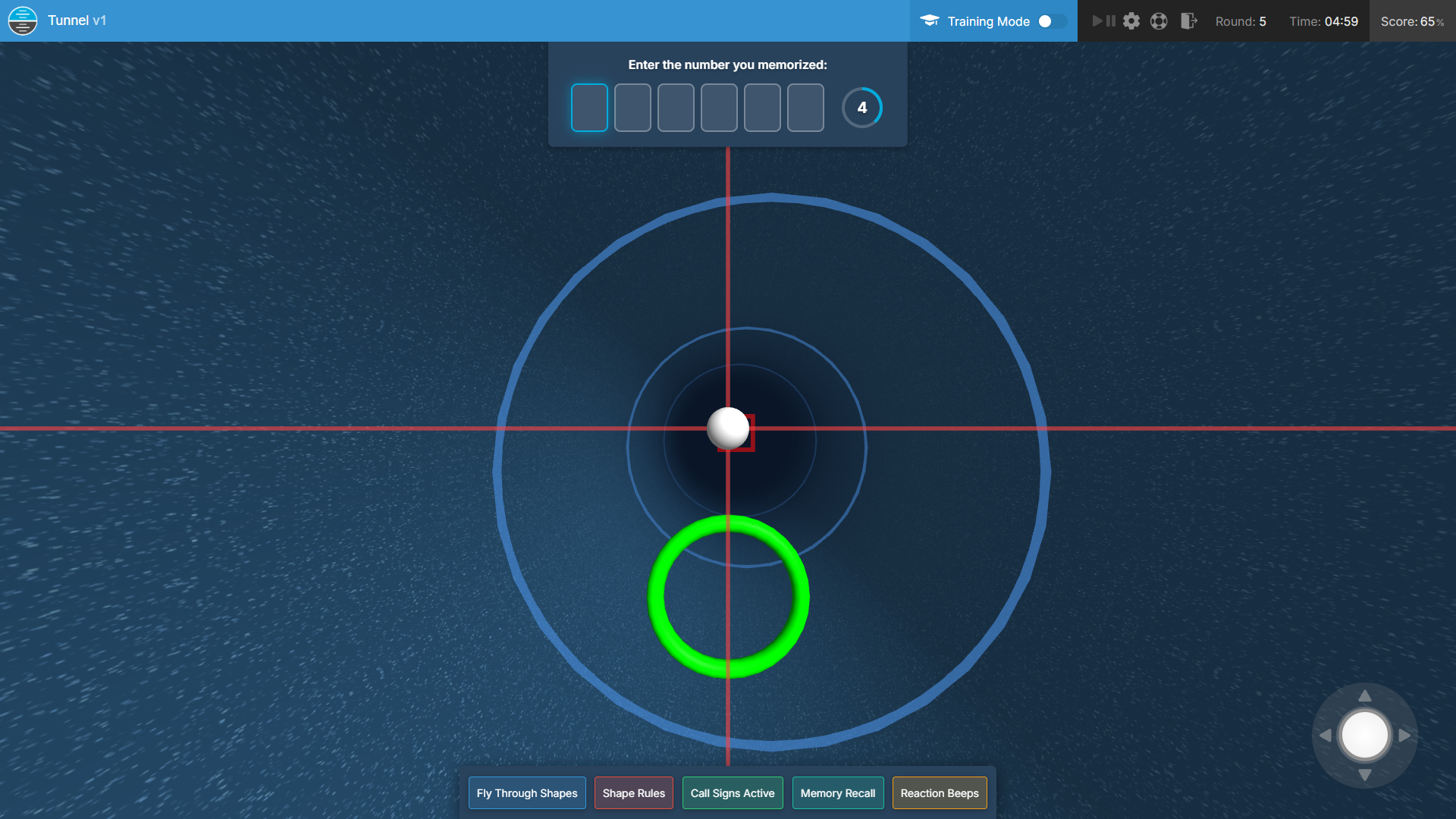Click the white joystick center knob
Image resolution: width=1456 pixels, height=819 pixels.
(x=1364, y=735)
